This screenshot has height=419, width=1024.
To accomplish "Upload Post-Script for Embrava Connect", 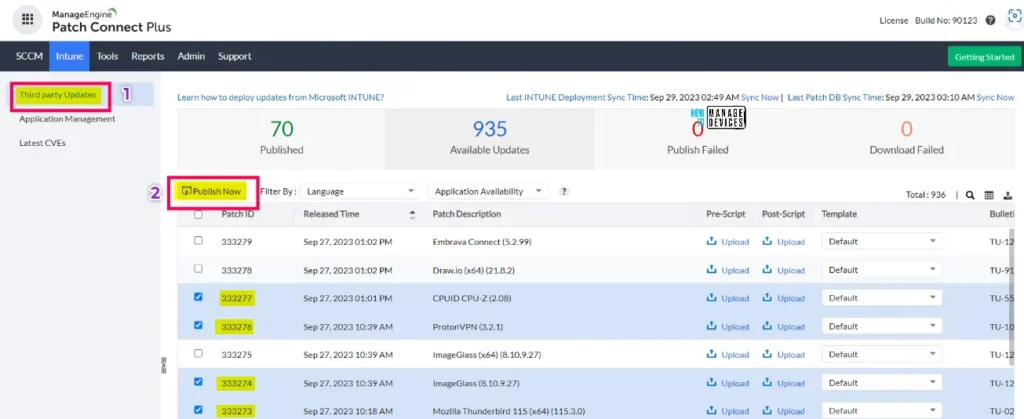I will pos(784,241).
